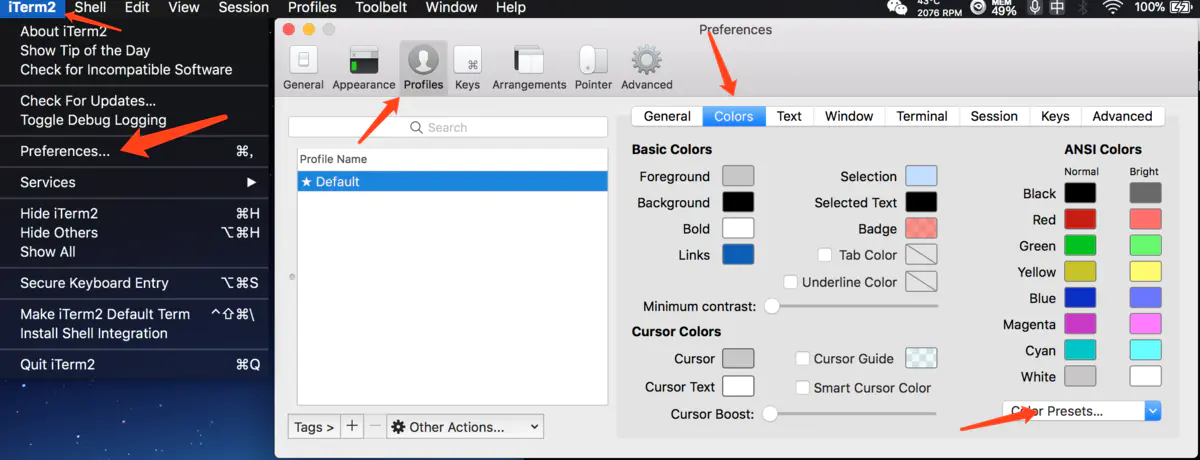Viewport: 1200px width, 460px height.
Task: Switch to the Session tab
Action: click(x=994, y=116)
